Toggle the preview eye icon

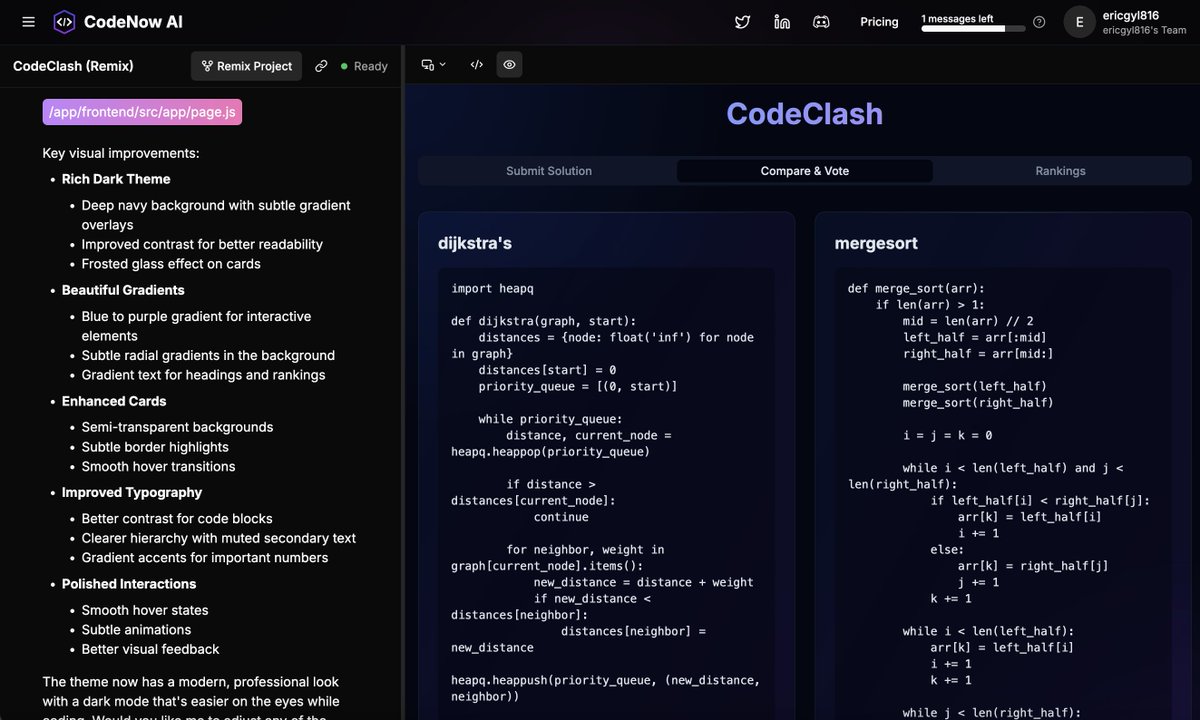pyautogui.click(x=509, y=65)
